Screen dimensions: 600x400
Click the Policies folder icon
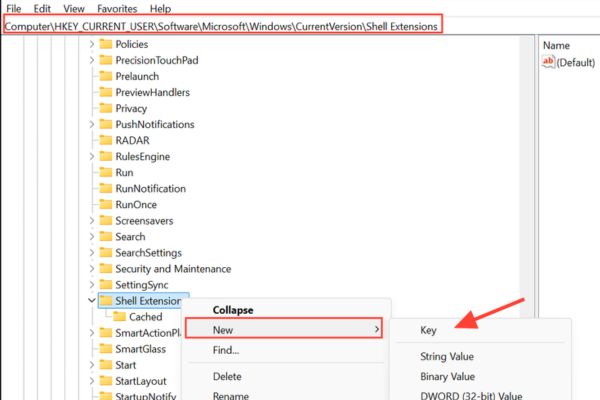pos(106,45)
